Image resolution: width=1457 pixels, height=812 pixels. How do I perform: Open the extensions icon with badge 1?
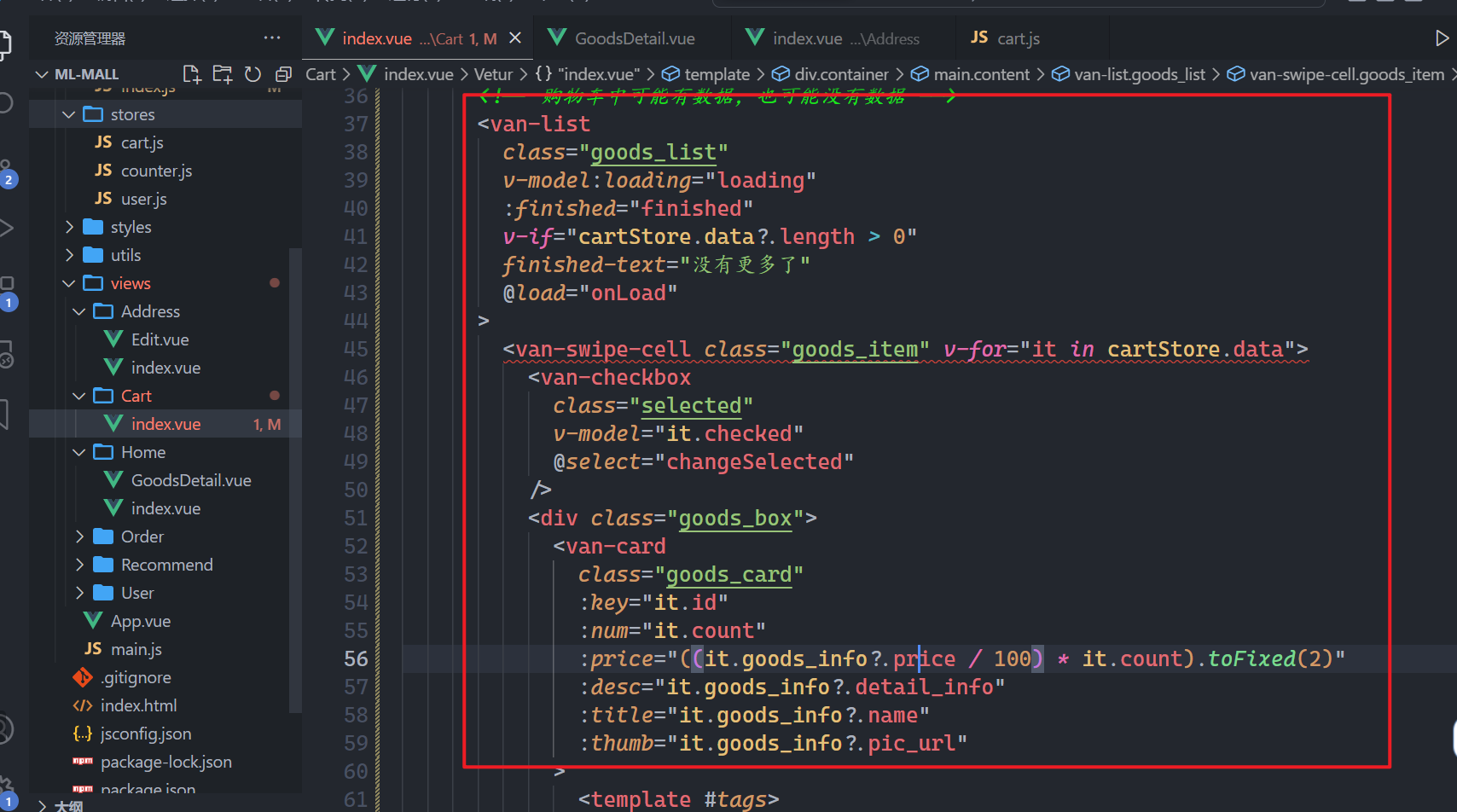8,293
